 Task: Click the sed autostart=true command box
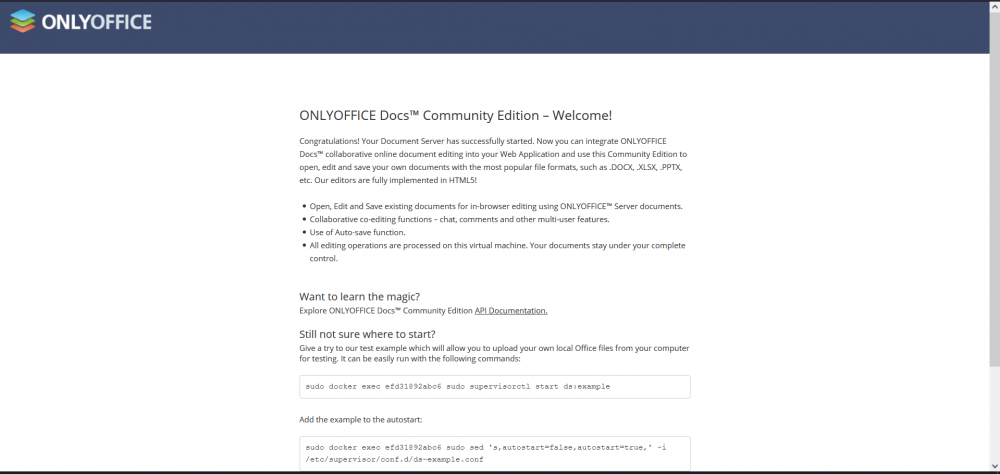tap(495, 453)
